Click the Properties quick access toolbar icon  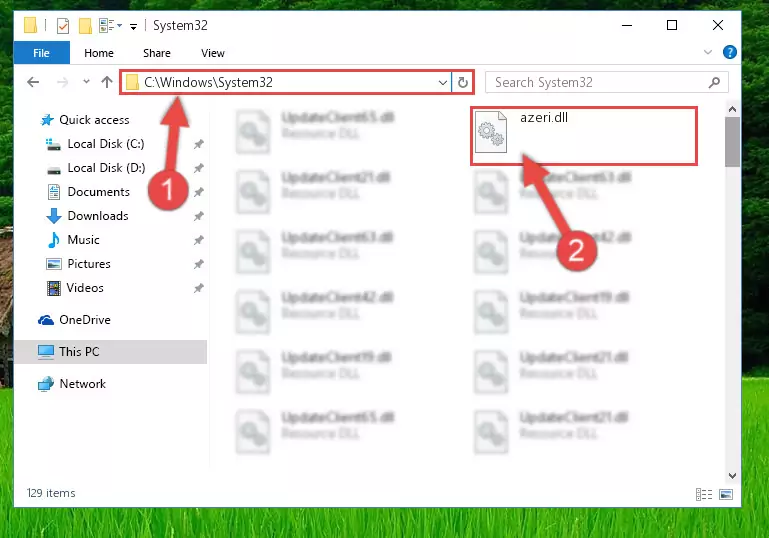click(63, 26)
